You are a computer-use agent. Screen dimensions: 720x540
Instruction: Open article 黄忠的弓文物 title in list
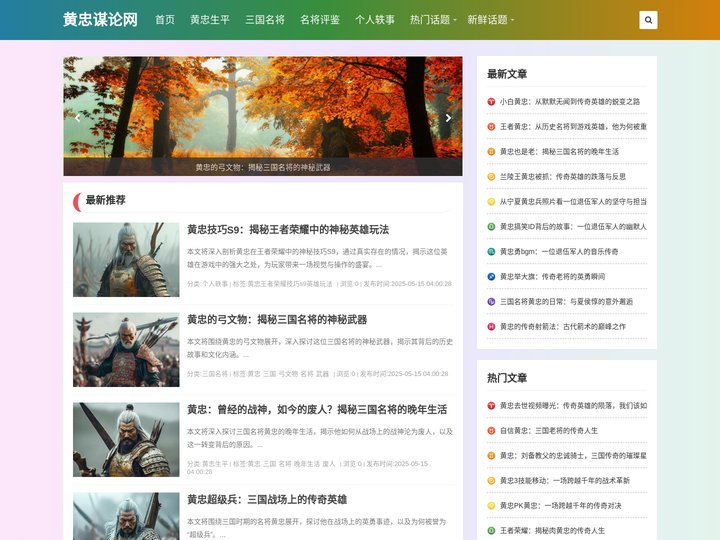click(x=277, y=320)
